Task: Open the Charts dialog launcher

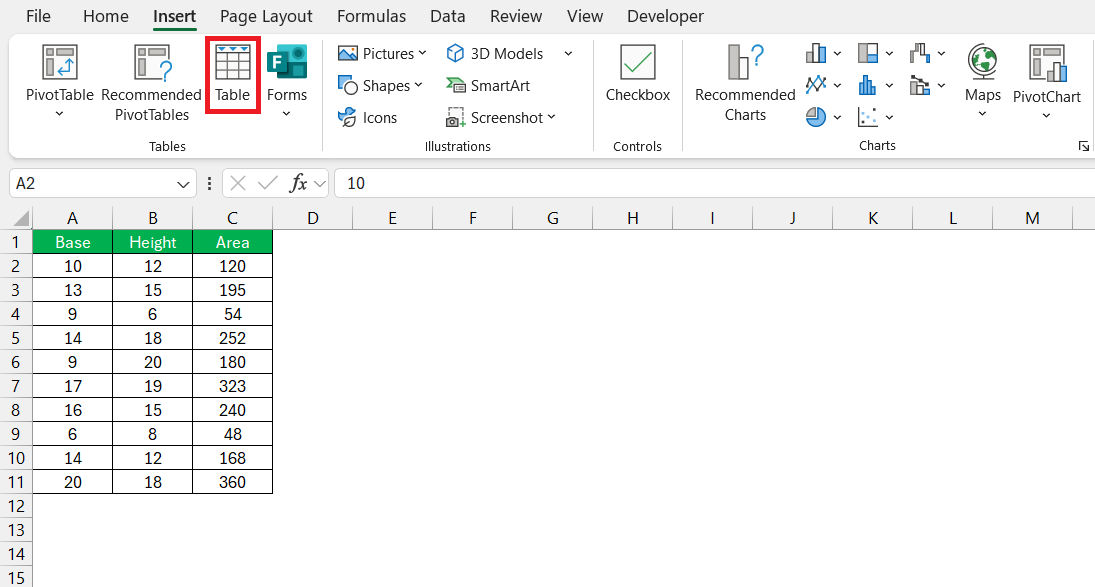Action: 1083,146
